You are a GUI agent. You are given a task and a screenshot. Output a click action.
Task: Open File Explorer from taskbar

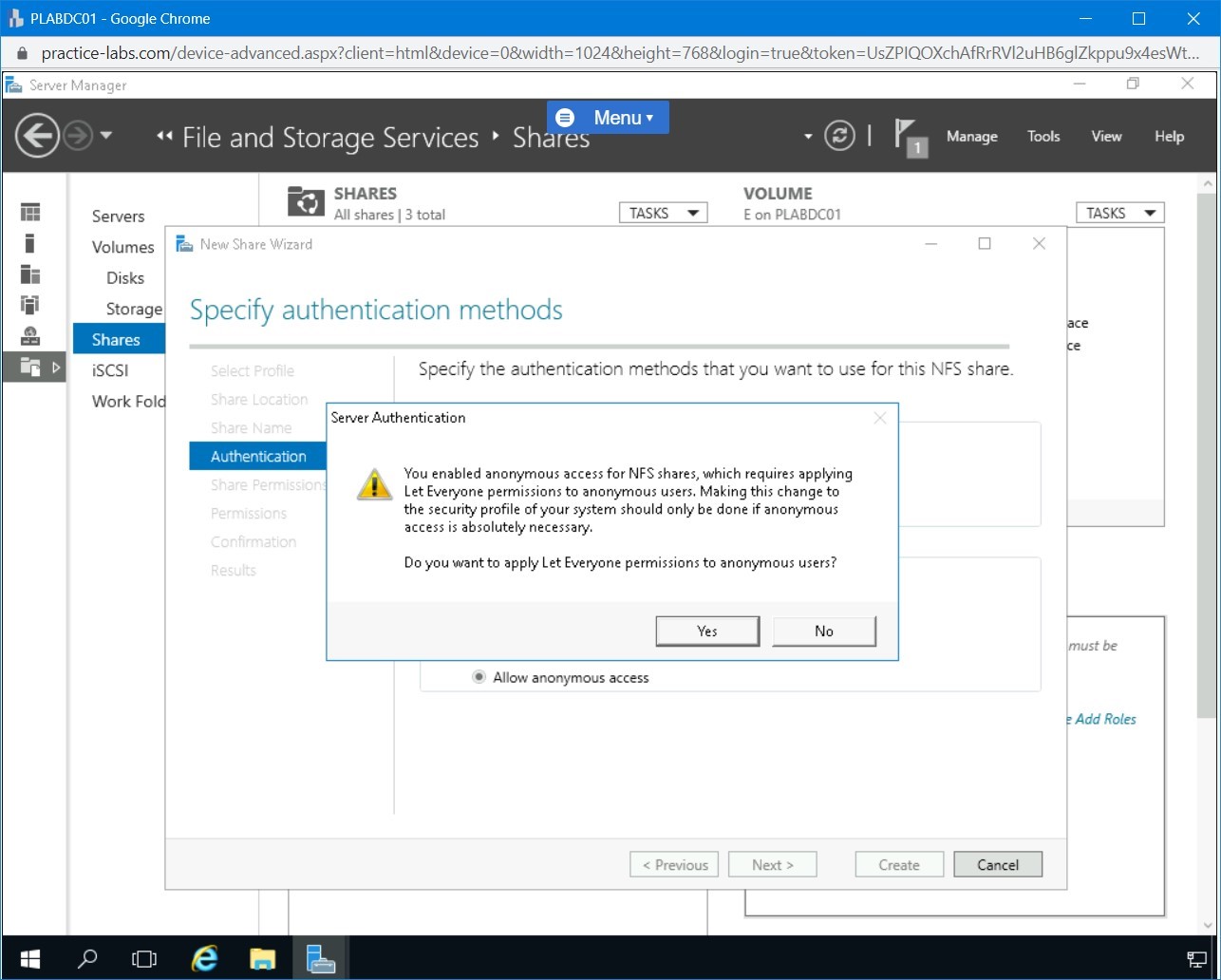pos(262,958)
